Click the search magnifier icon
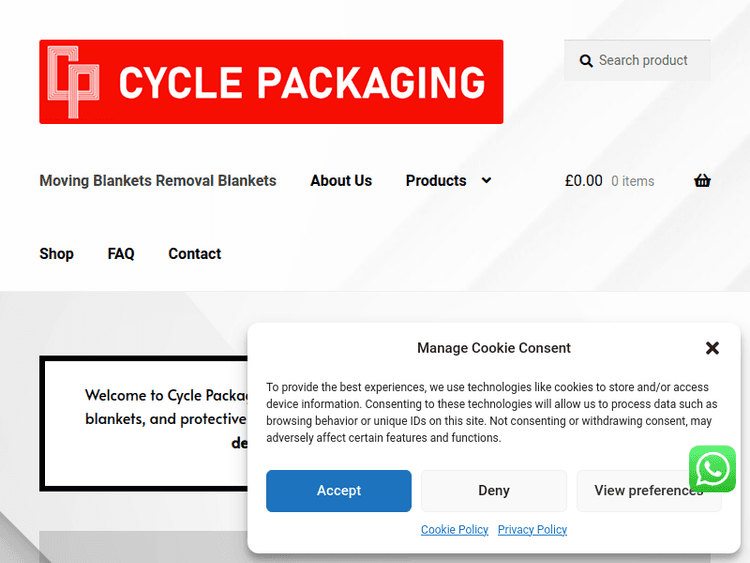Image resolution: width=750 pixels, height=563 pixels. [586, 61]
